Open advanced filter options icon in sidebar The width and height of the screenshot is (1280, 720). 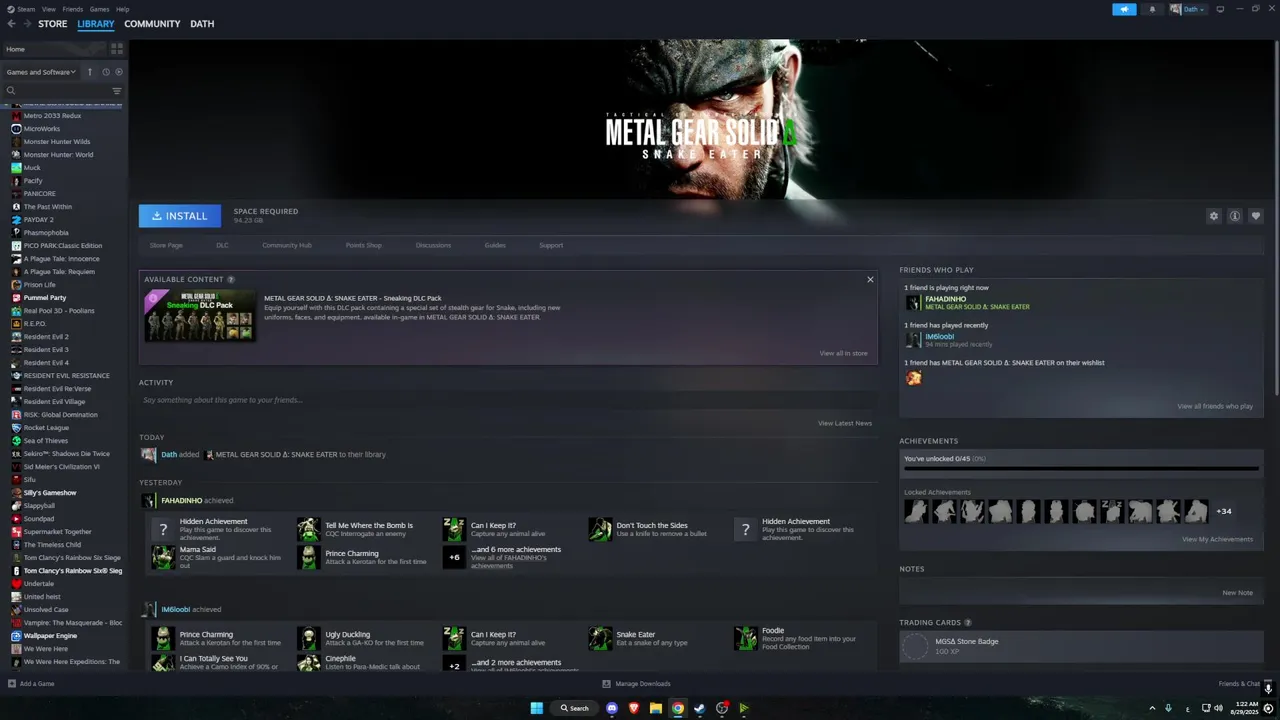pos(117,91)
